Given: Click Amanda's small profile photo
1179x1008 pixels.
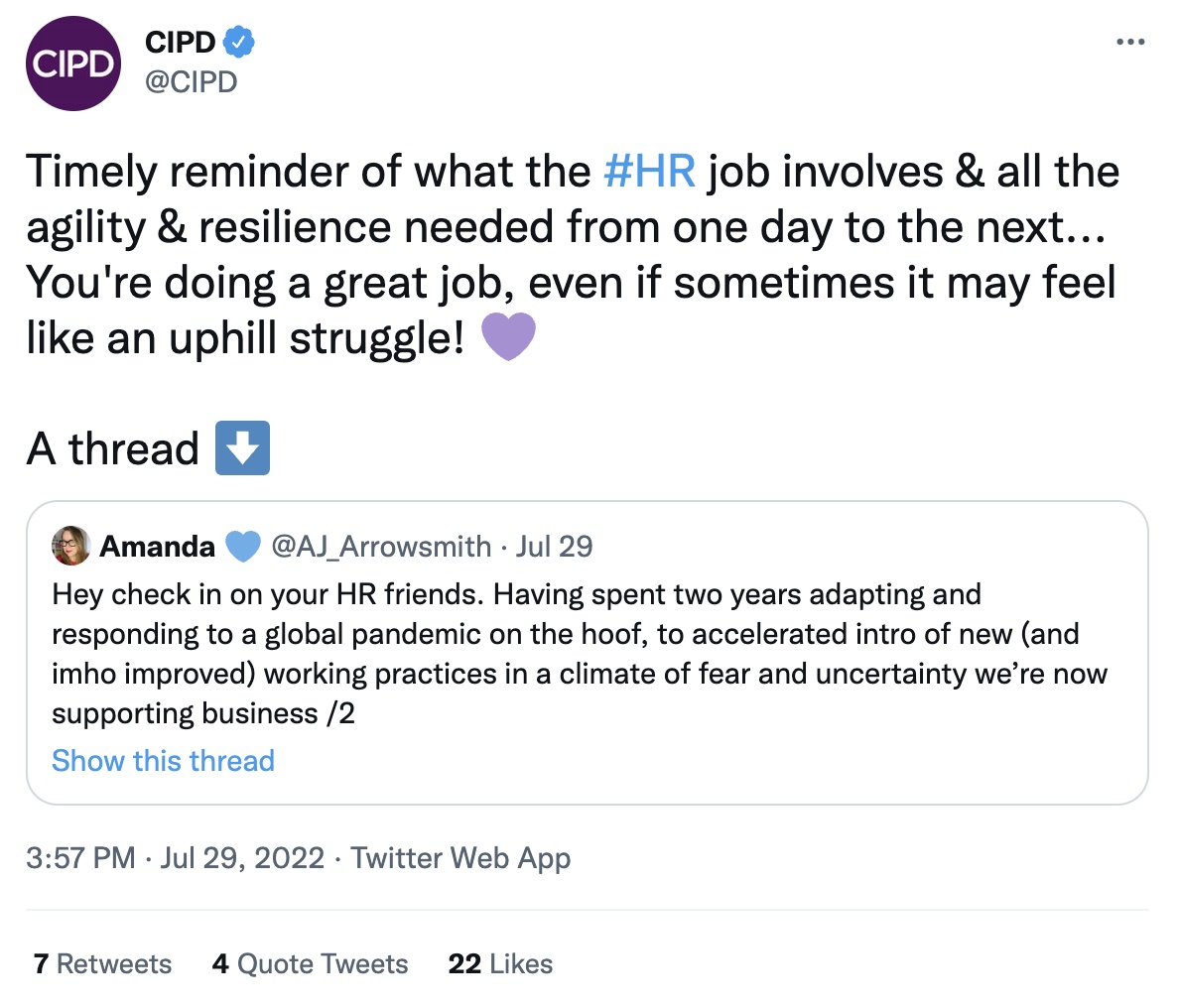Looking at the screenshot, I should (x=71, y=546).
